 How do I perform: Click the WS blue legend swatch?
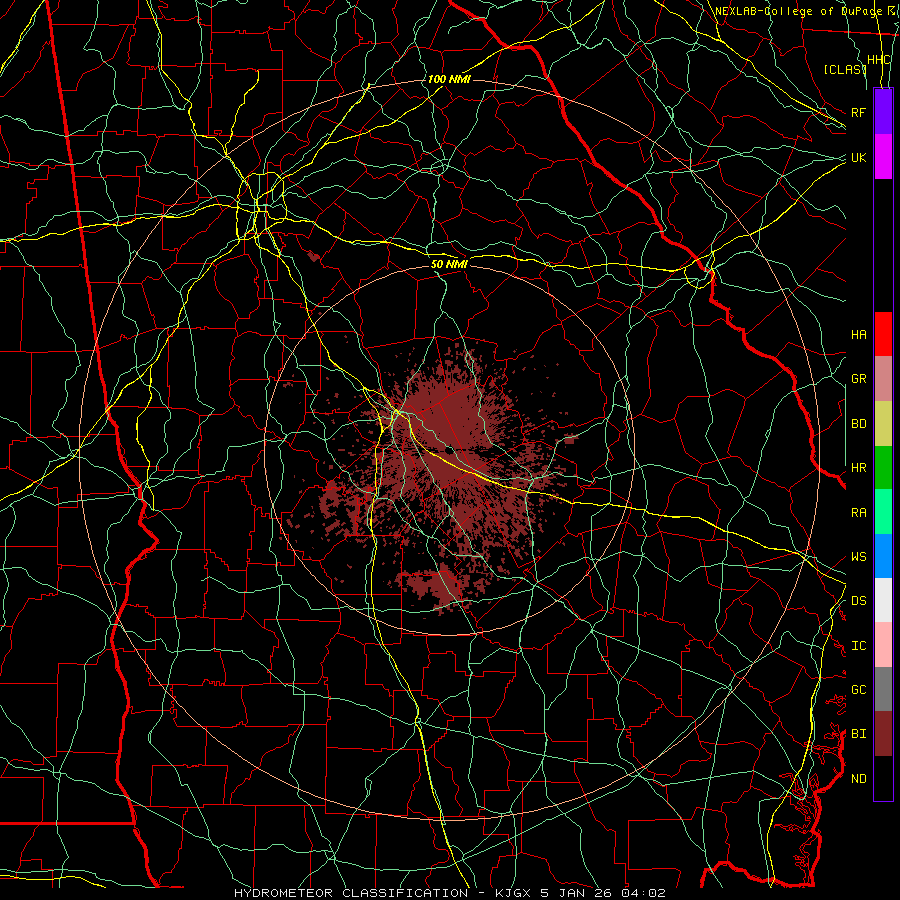point(883,556)
